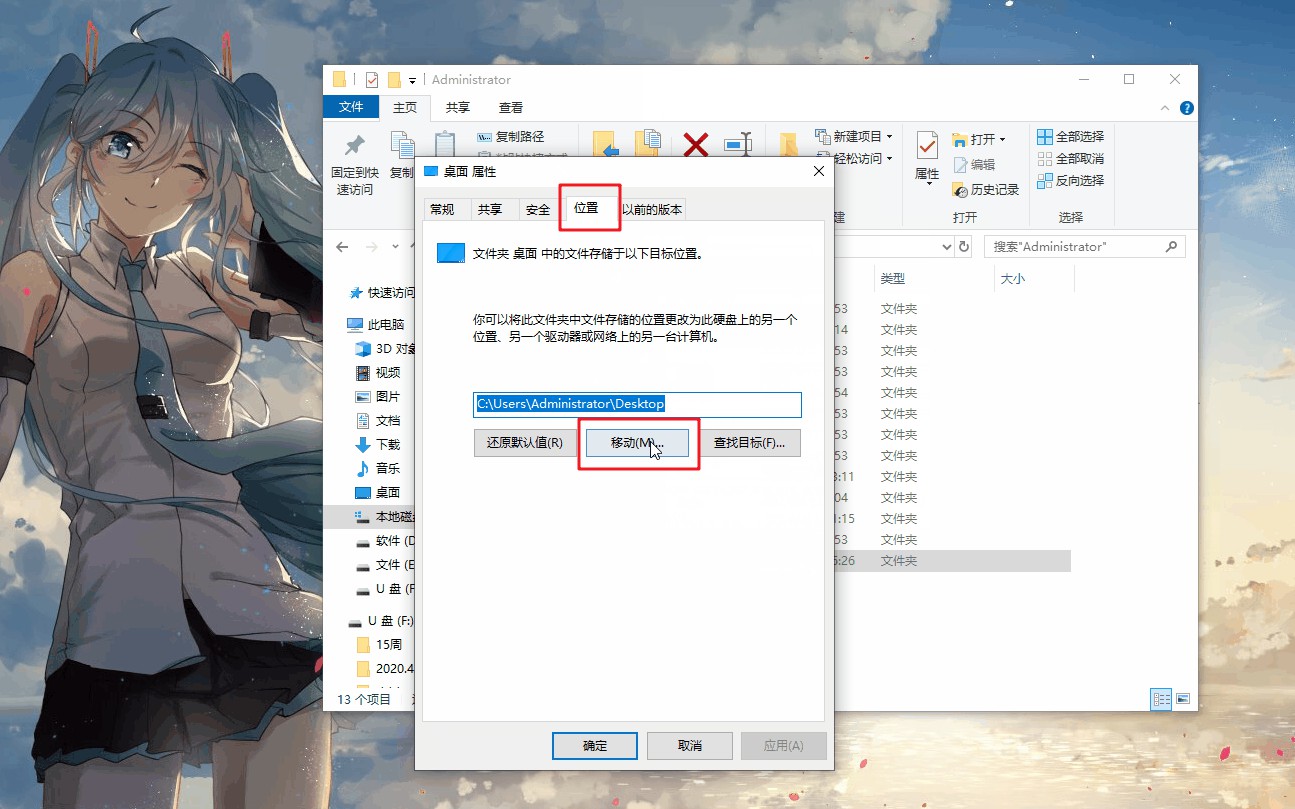Image resolution: width=1295 pixels, height=809 pixels.
Task: Click 历史记录 in the ribbon
Action: click(986, 190)
